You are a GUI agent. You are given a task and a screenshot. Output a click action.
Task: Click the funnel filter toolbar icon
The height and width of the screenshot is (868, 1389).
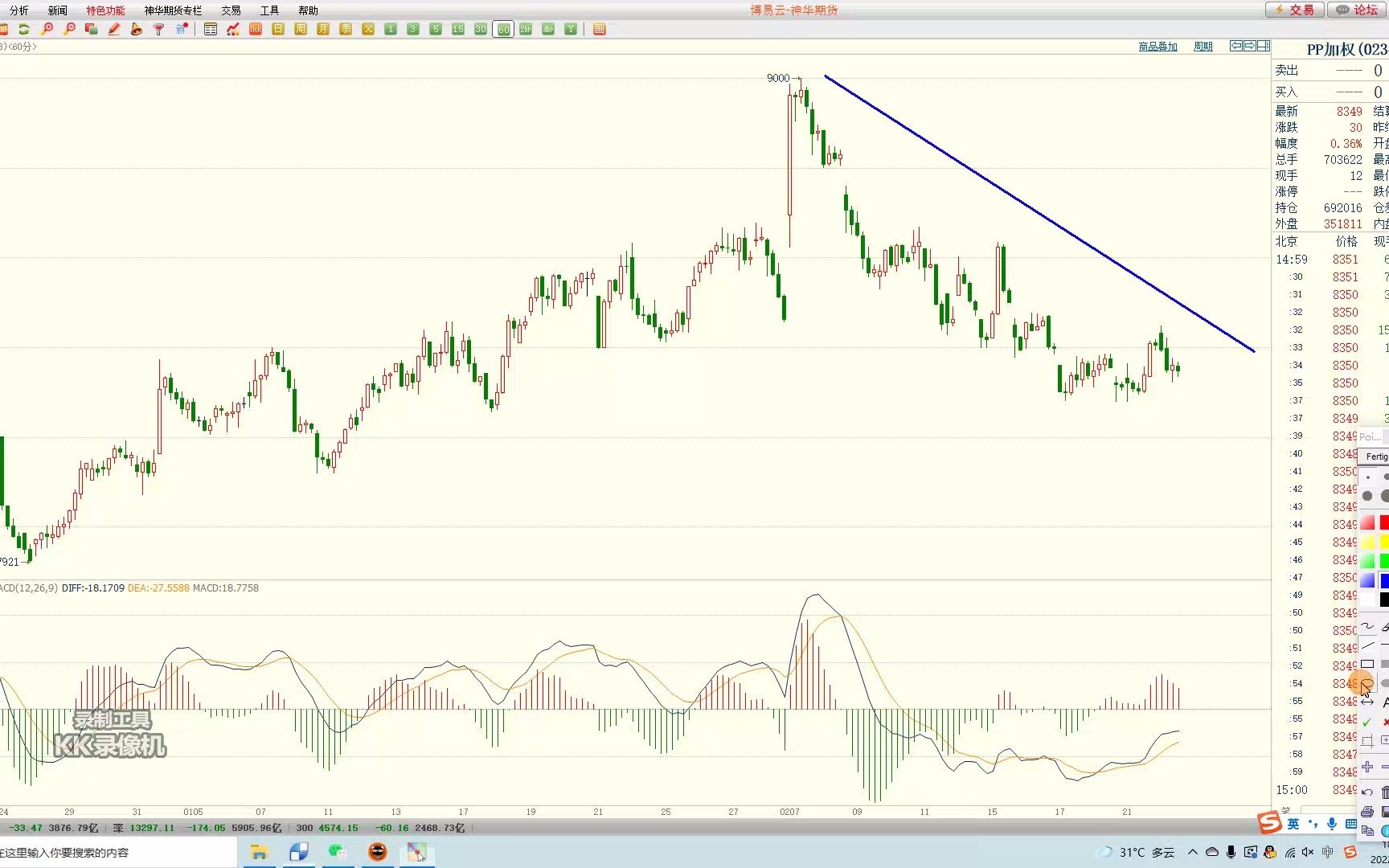158,29
